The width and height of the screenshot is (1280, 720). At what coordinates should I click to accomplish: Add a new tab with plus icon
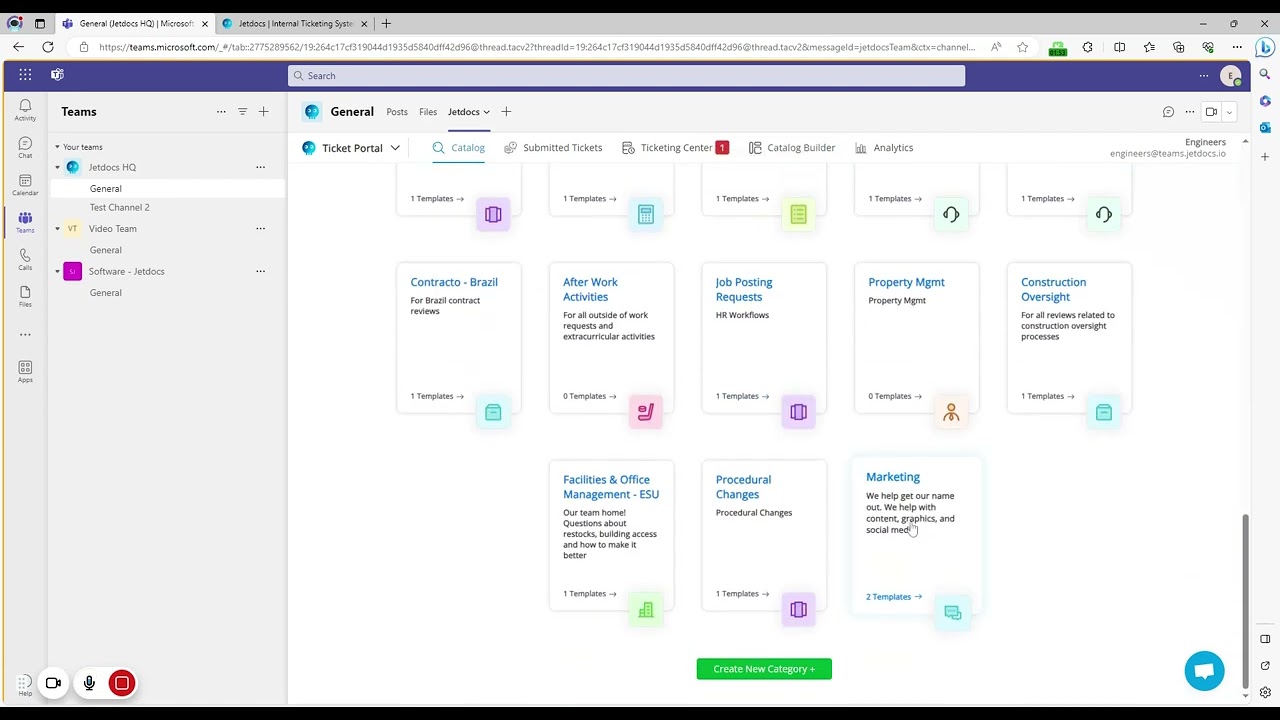pyautogui.click(x=506, y=112)
